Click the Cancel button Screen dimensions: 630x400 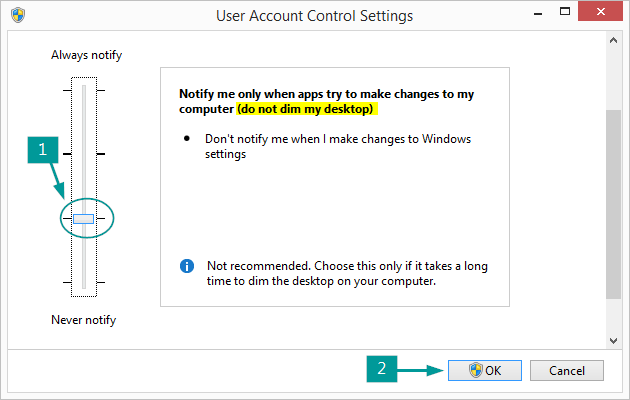(567, 370)
